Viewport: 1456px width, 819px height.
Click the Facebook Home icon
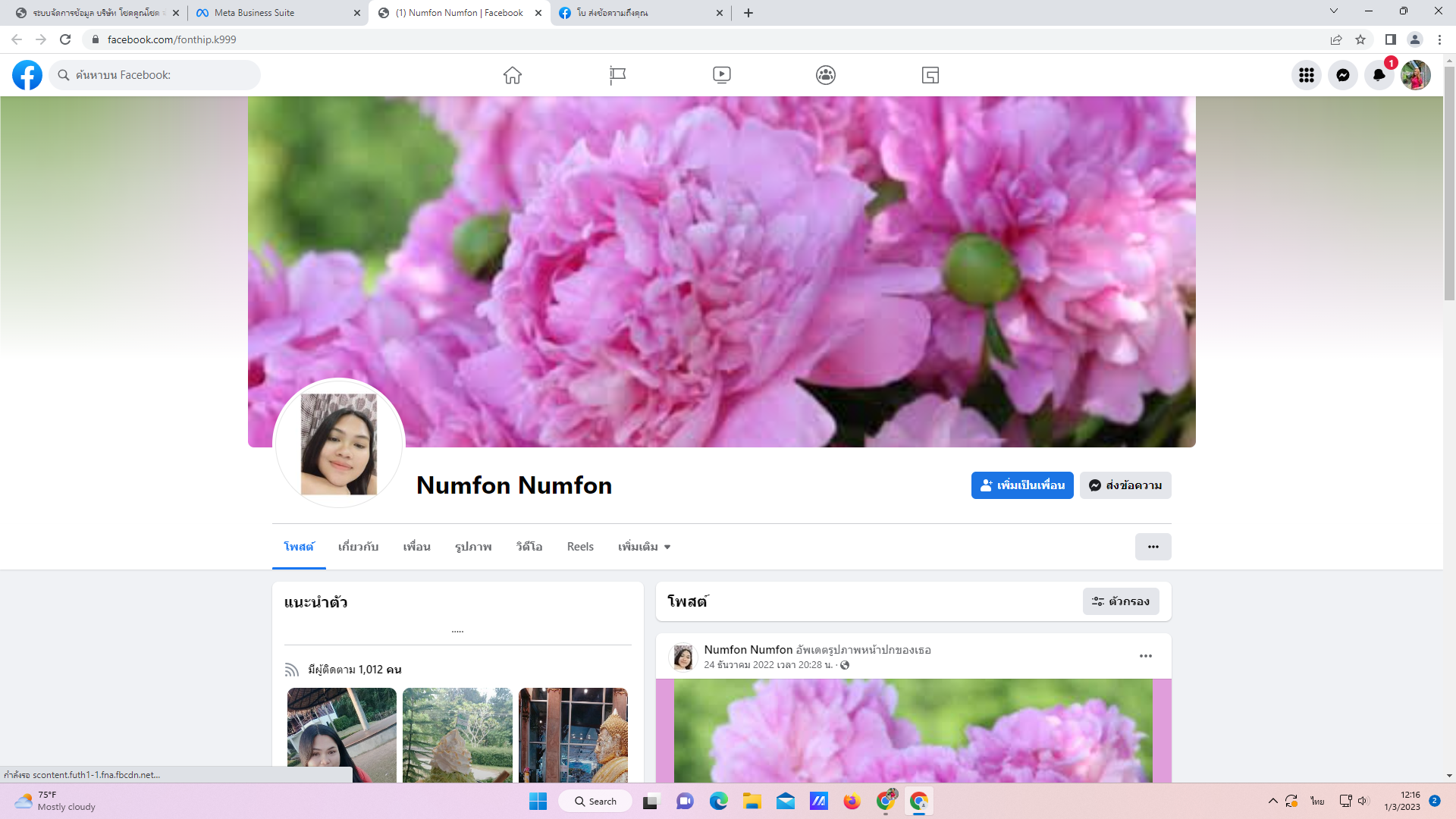[513, 75]
